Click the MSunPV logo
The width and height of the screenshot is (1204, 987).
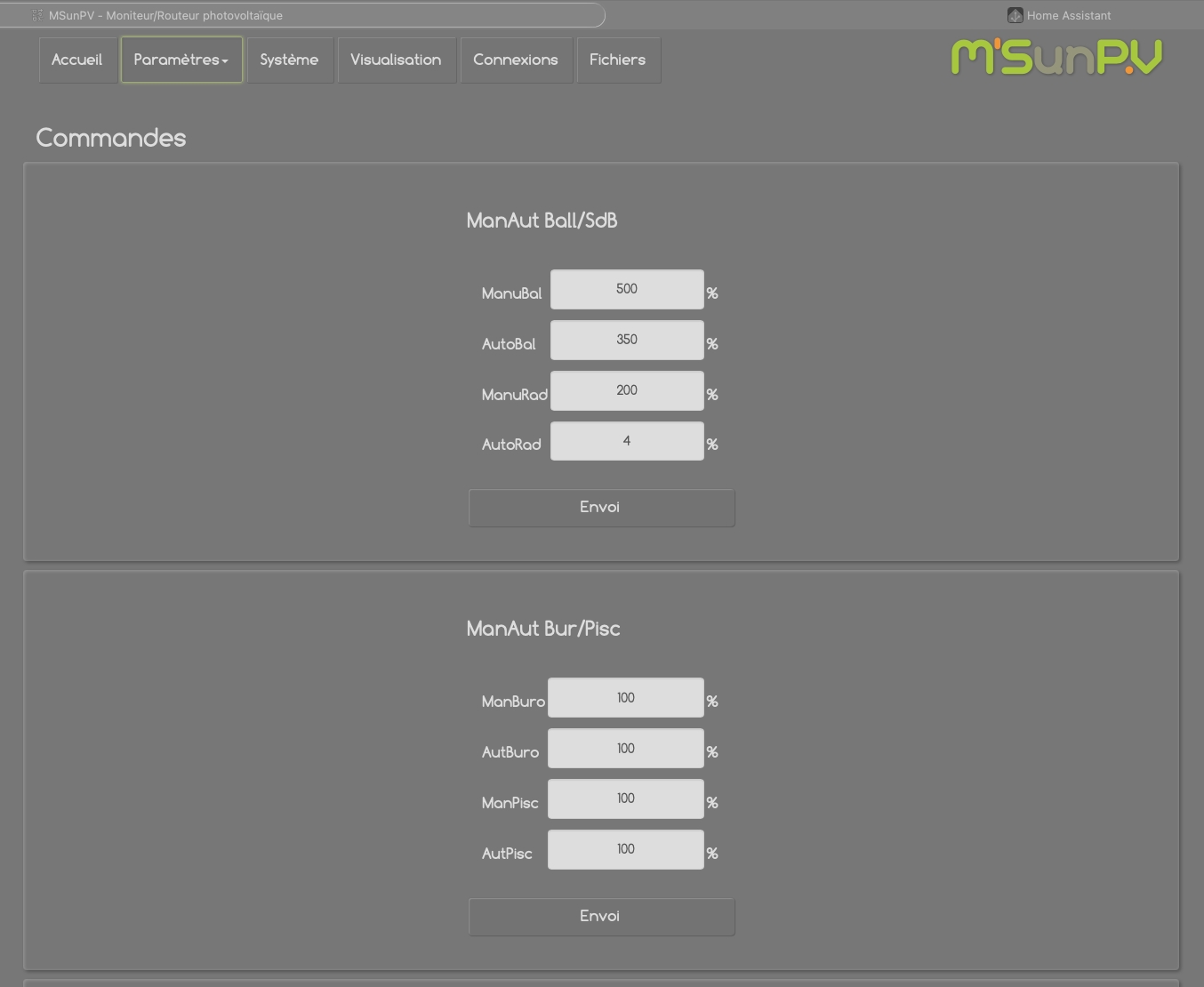(1056, 57)
